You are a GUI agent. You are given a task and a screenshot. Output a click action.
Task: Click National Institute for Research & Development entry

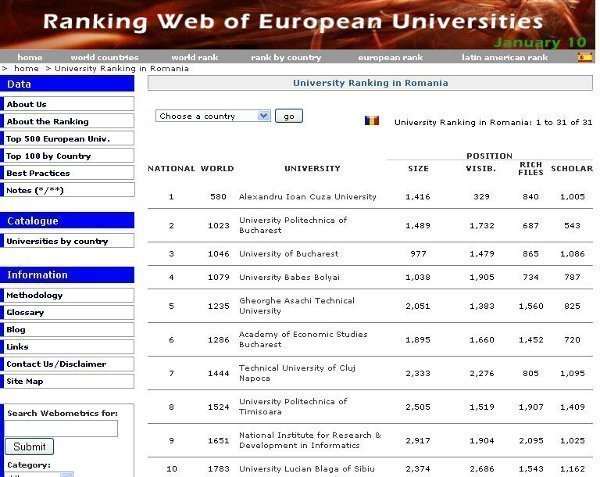(310, 440)
